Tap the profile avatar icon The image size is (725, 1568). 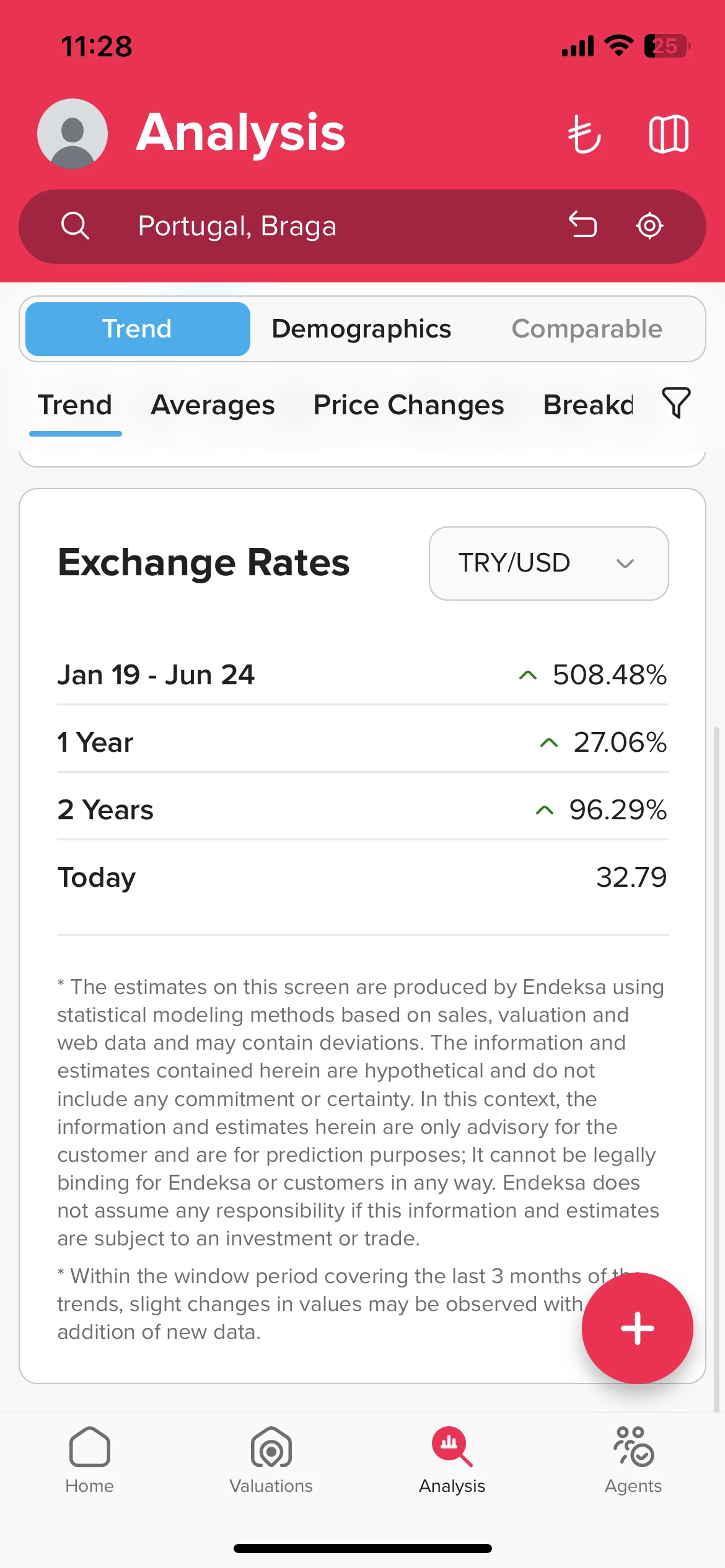click(x=72, y=134)
